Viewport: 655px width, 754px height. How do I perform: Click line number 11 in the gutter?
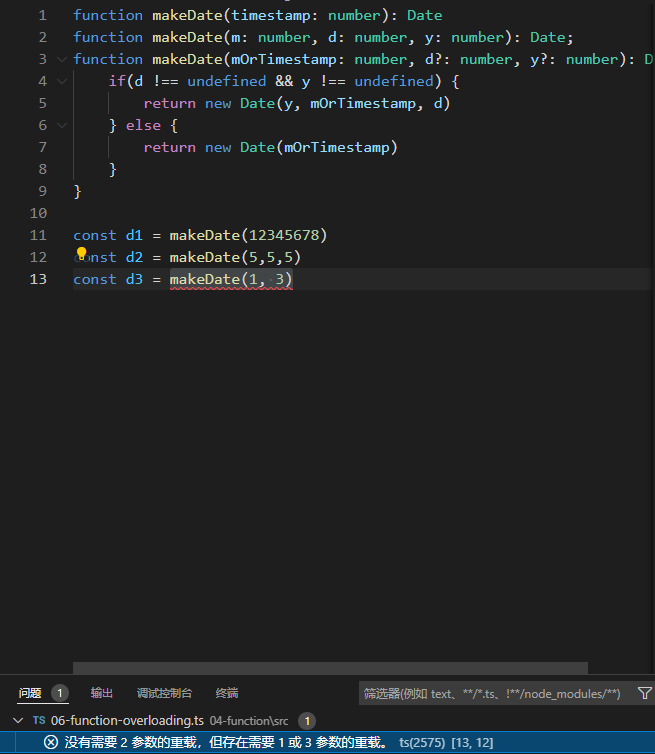[x=39, y=235]
